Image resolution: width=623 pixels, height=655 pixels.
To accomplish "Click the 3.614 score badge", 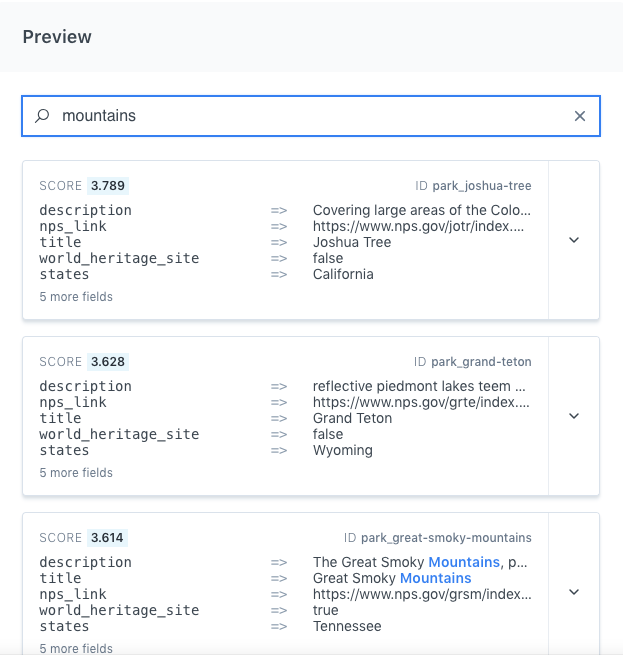I will click(107, 538).
